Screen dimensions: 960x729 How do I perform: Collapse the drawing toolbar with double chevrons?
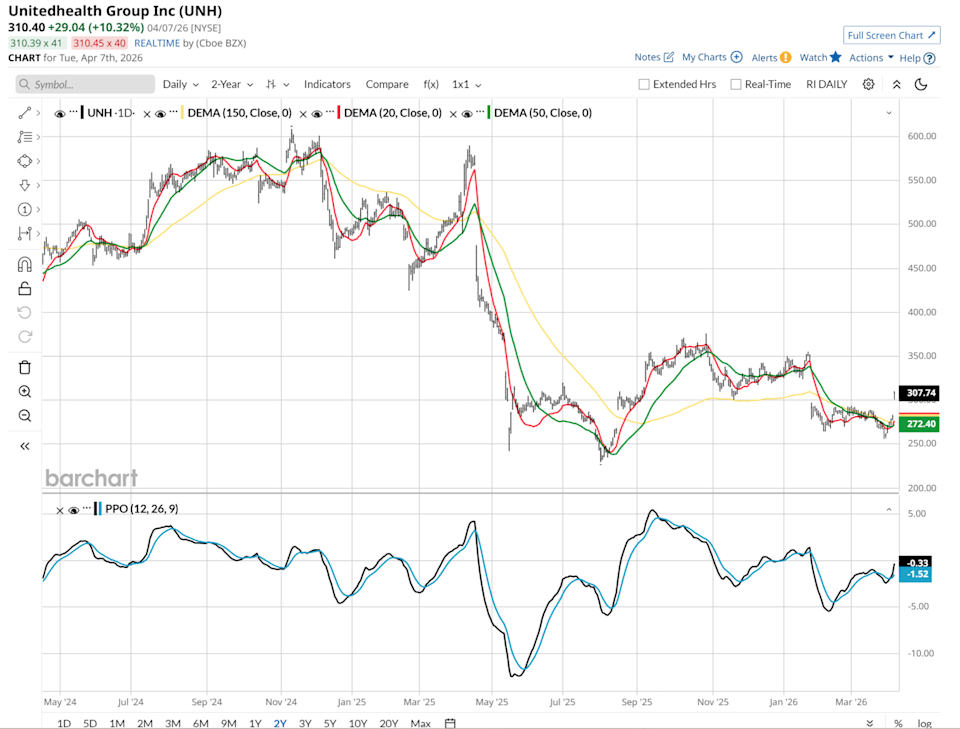24,447
